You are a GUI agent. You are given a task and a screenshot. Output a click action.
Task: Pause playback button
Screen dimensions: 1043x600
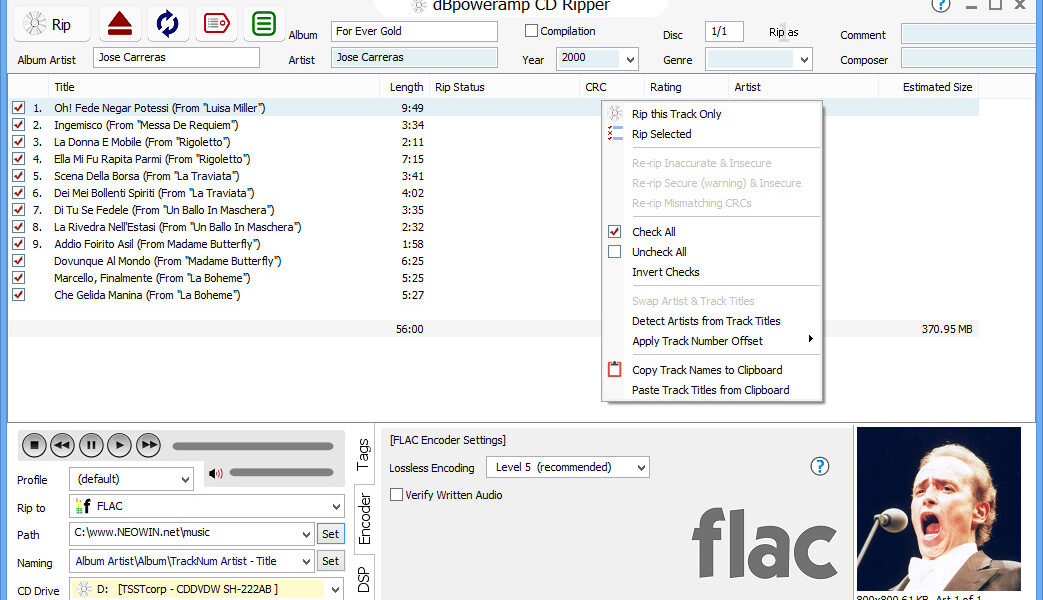91,445
